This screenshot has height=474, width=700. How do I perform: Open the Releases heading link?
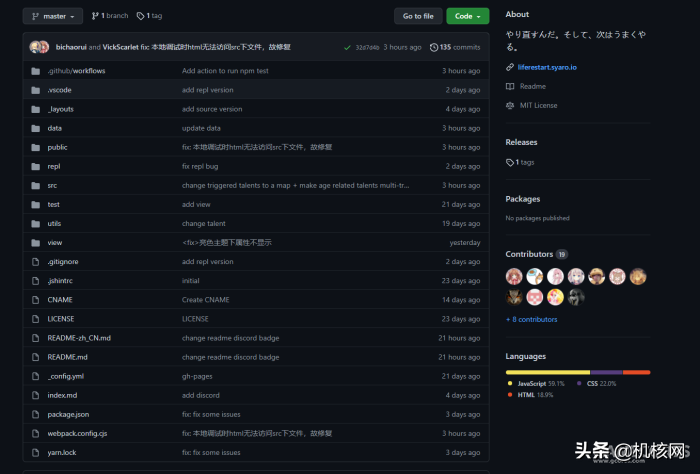(521, 142)
